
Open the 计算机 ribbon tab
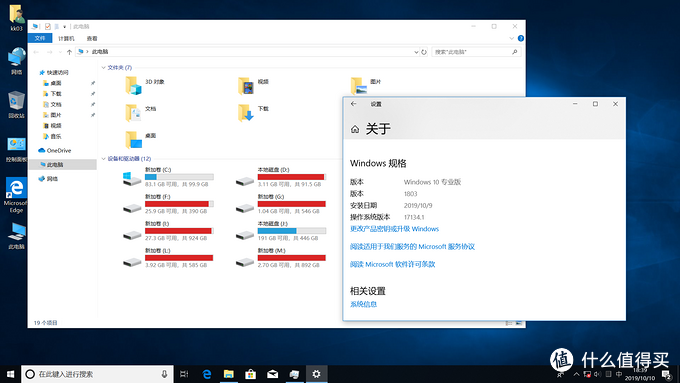point(66,38)
